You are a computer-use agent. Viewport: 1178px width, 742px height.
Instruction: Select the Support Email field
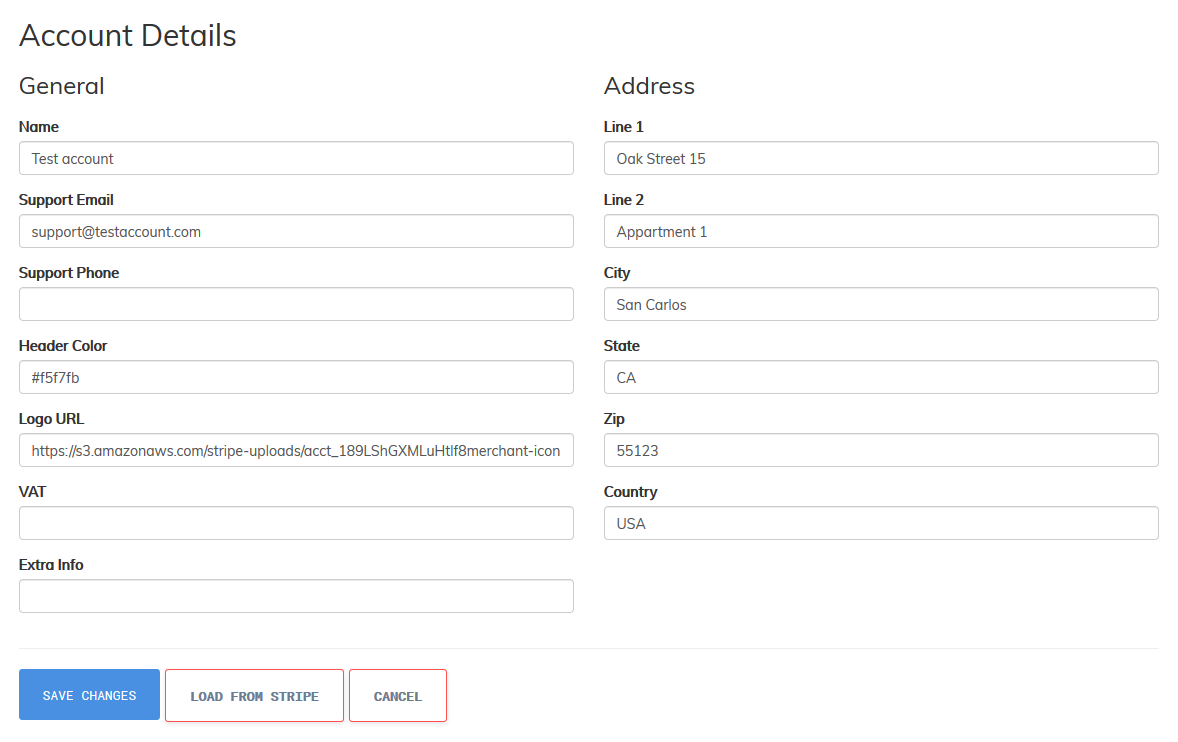click(x=296, y=231)
